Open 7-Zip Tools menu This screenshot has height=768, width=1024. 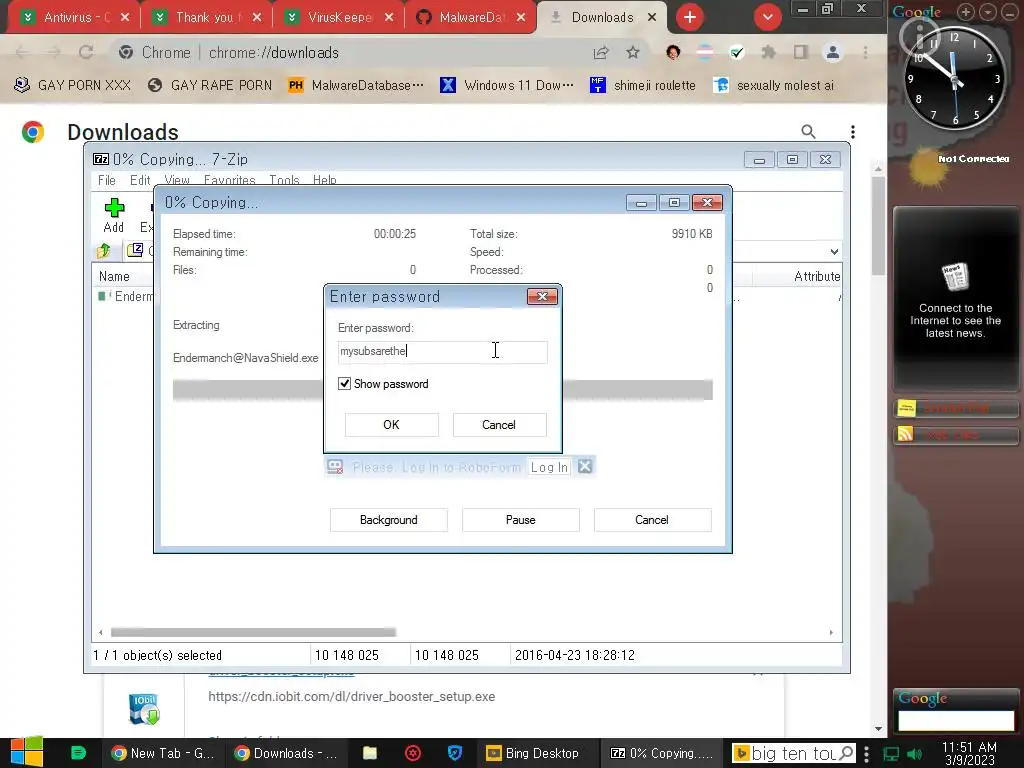[284, 180]
